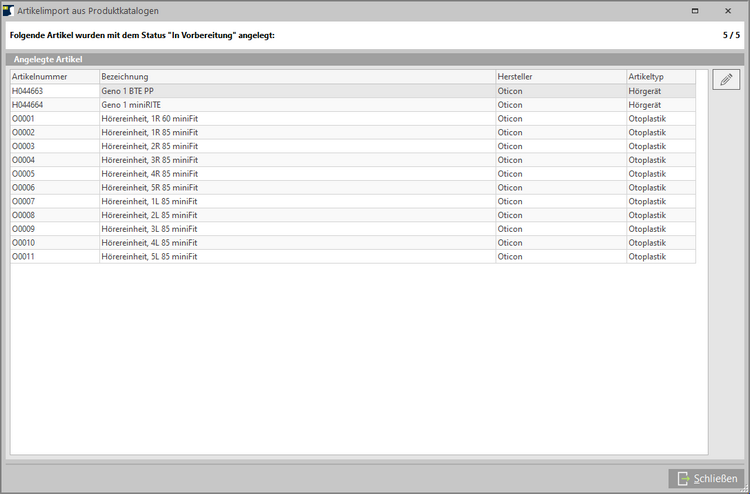Viewport: 750px width, 494px height.
Task: Click Otoplastik type in O0001 row
Action: pyautogui.click(x=647, y=119)
